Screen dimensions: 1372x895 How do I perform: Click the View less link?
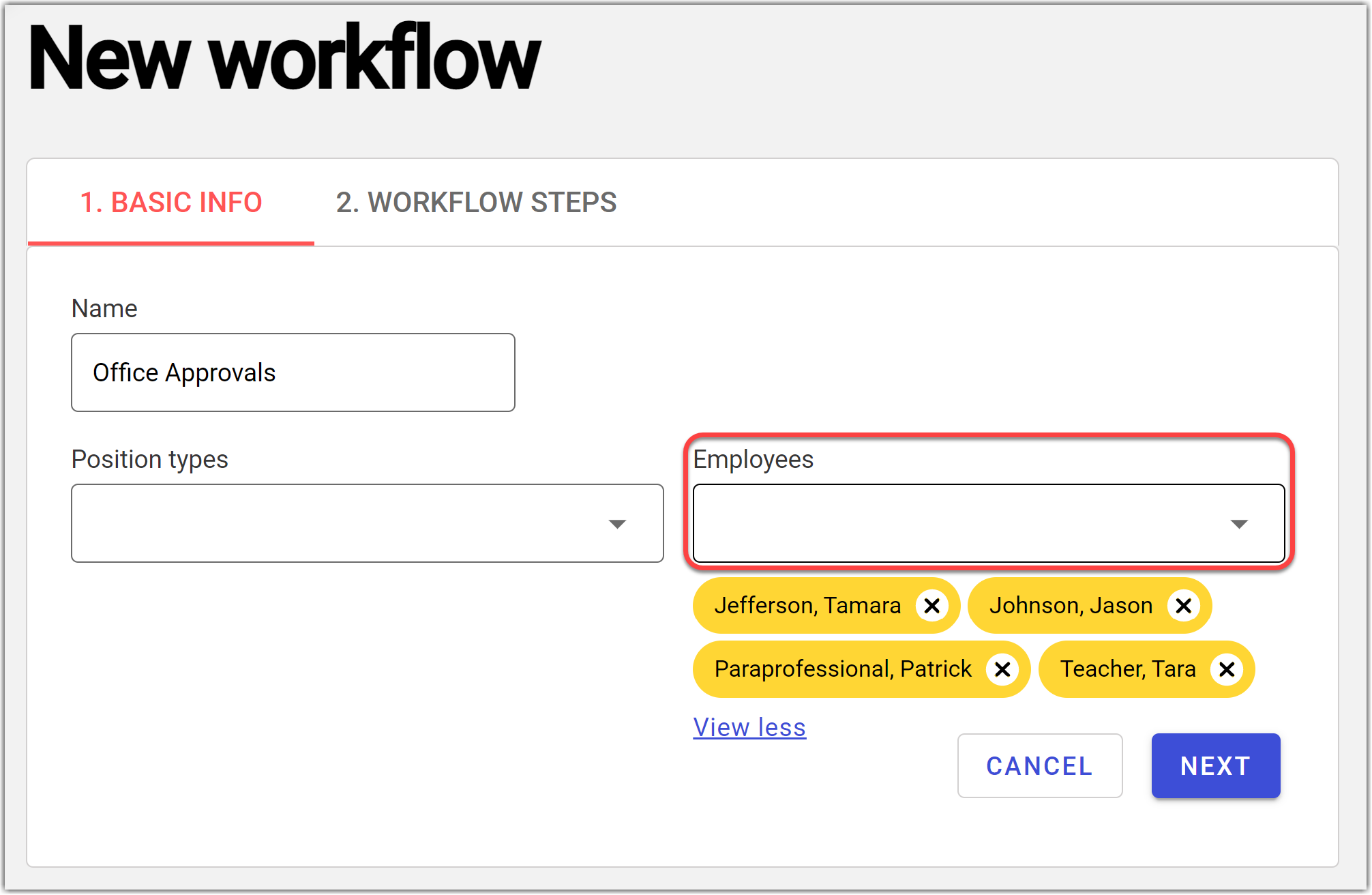749,728
